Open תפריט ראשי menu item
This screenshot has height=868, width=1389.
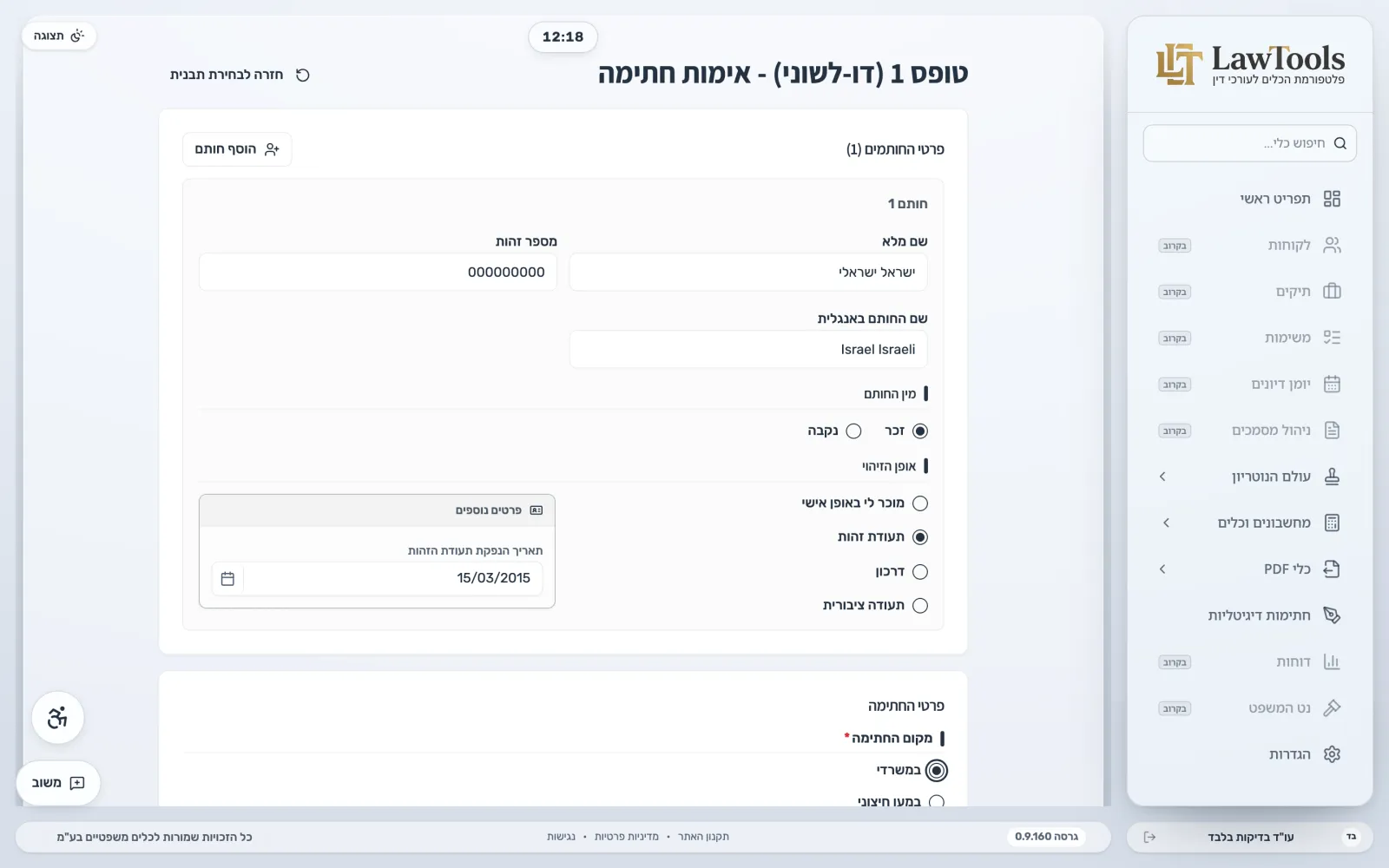1250,199
